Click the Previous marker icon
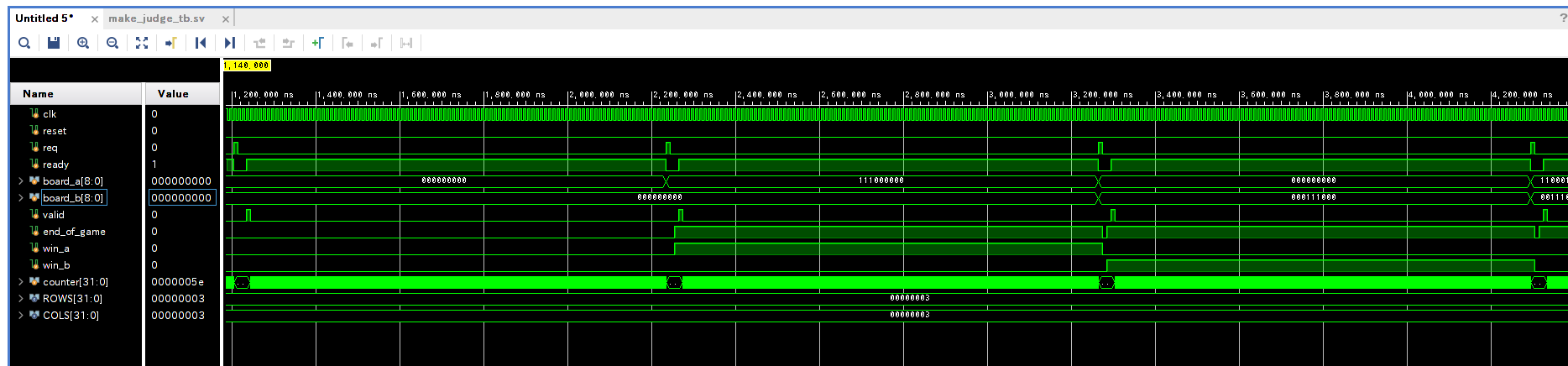Viewport: 1568px width, 366px height. [348, 43]
